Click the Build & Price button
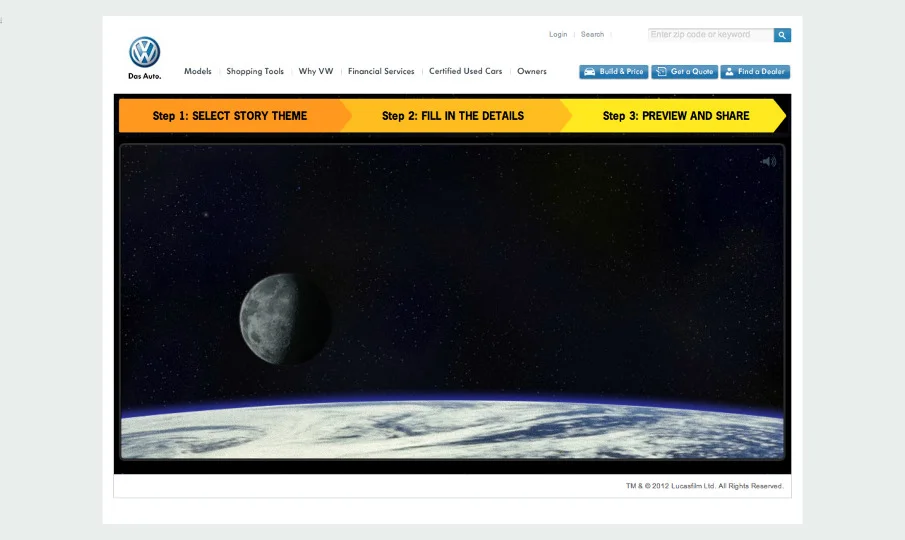This screenshot has width=905, height=540. [x=614, y=72]
